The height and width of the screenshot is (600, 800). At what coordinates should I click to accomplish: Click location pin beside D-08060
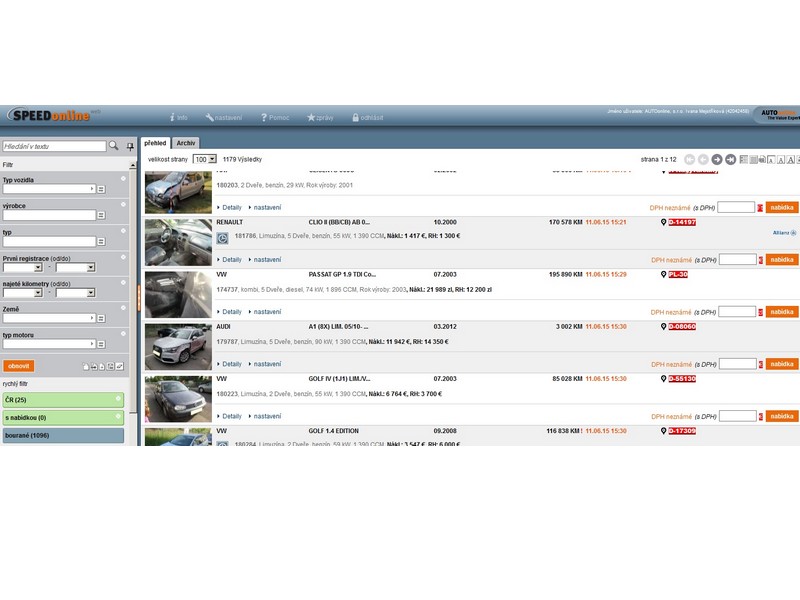(663, 327)
